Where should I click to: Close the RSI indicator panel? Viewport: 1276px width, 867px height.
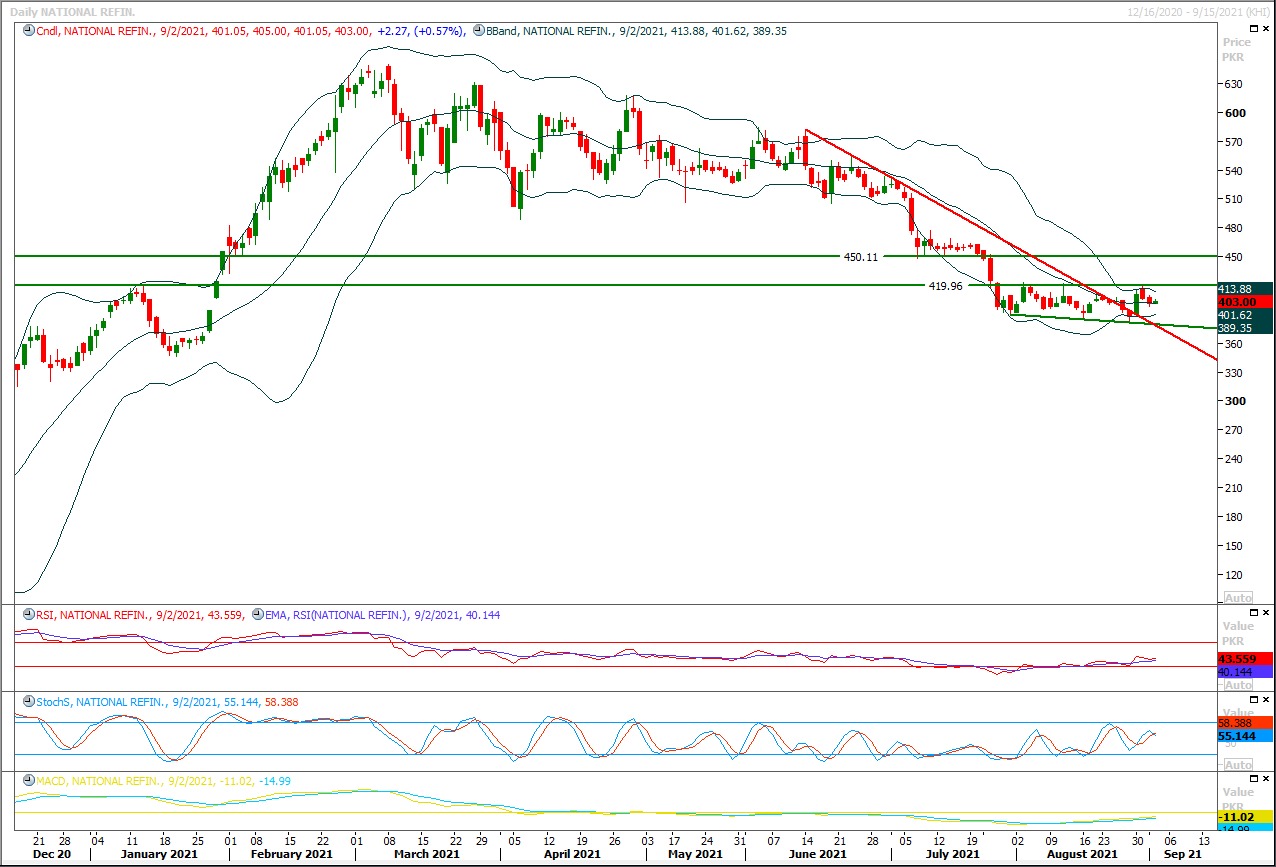1267,612
